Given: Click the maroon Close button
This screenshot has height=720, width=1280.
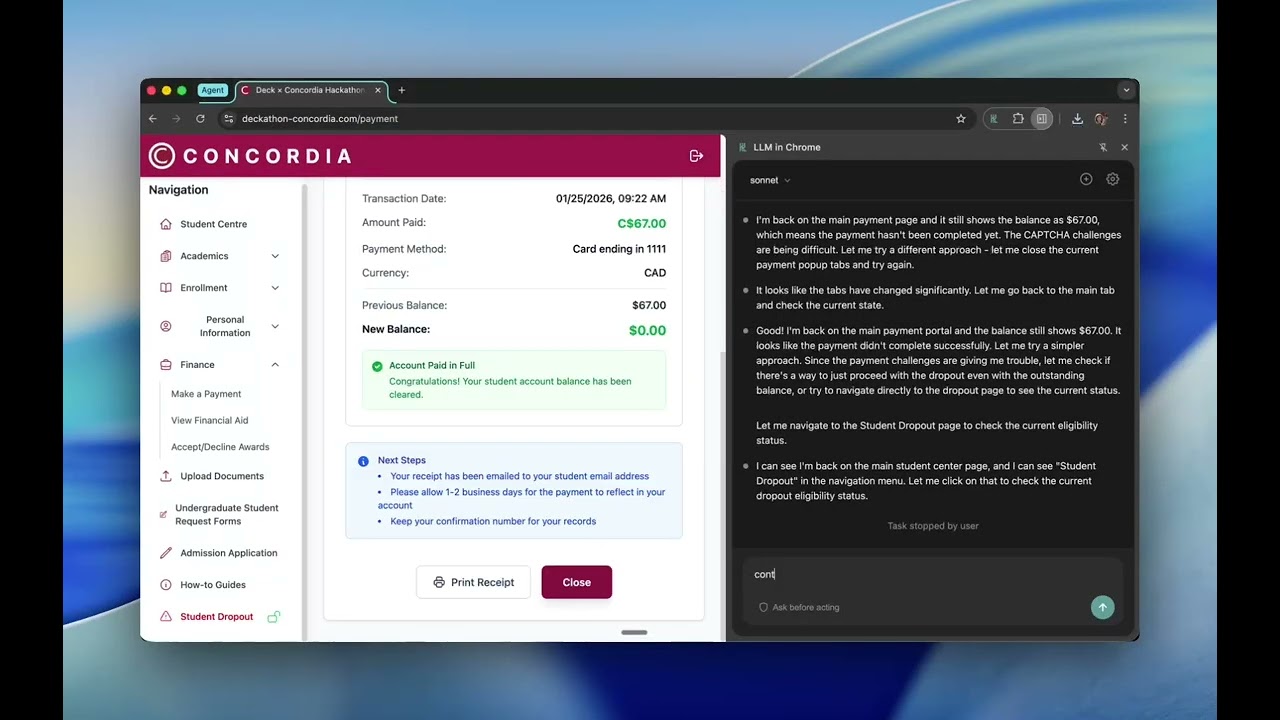Looking at the screenshot, I should (577, 582).
